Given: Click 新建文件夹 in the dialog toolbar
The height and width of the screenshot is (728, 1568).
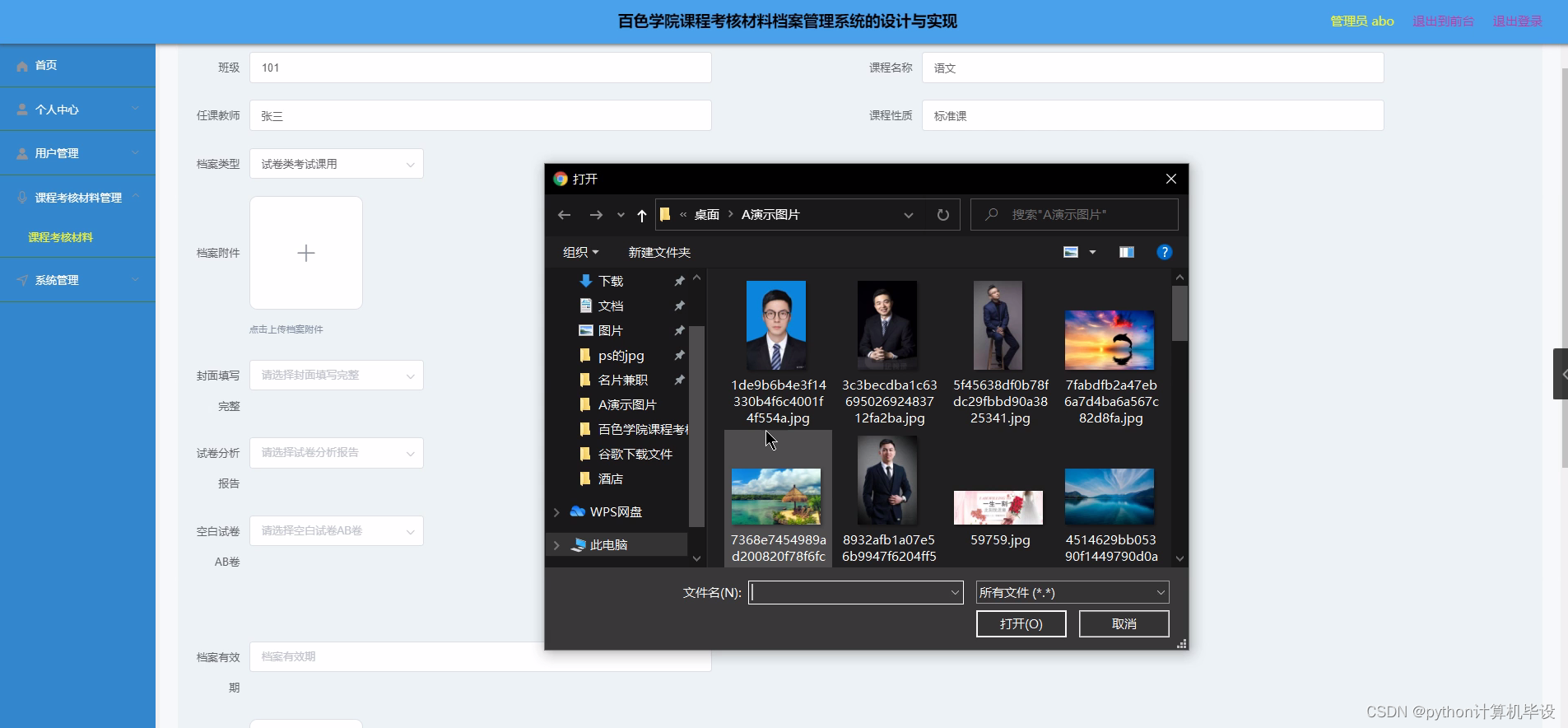Looking at the screenshot, I should 659,253.
